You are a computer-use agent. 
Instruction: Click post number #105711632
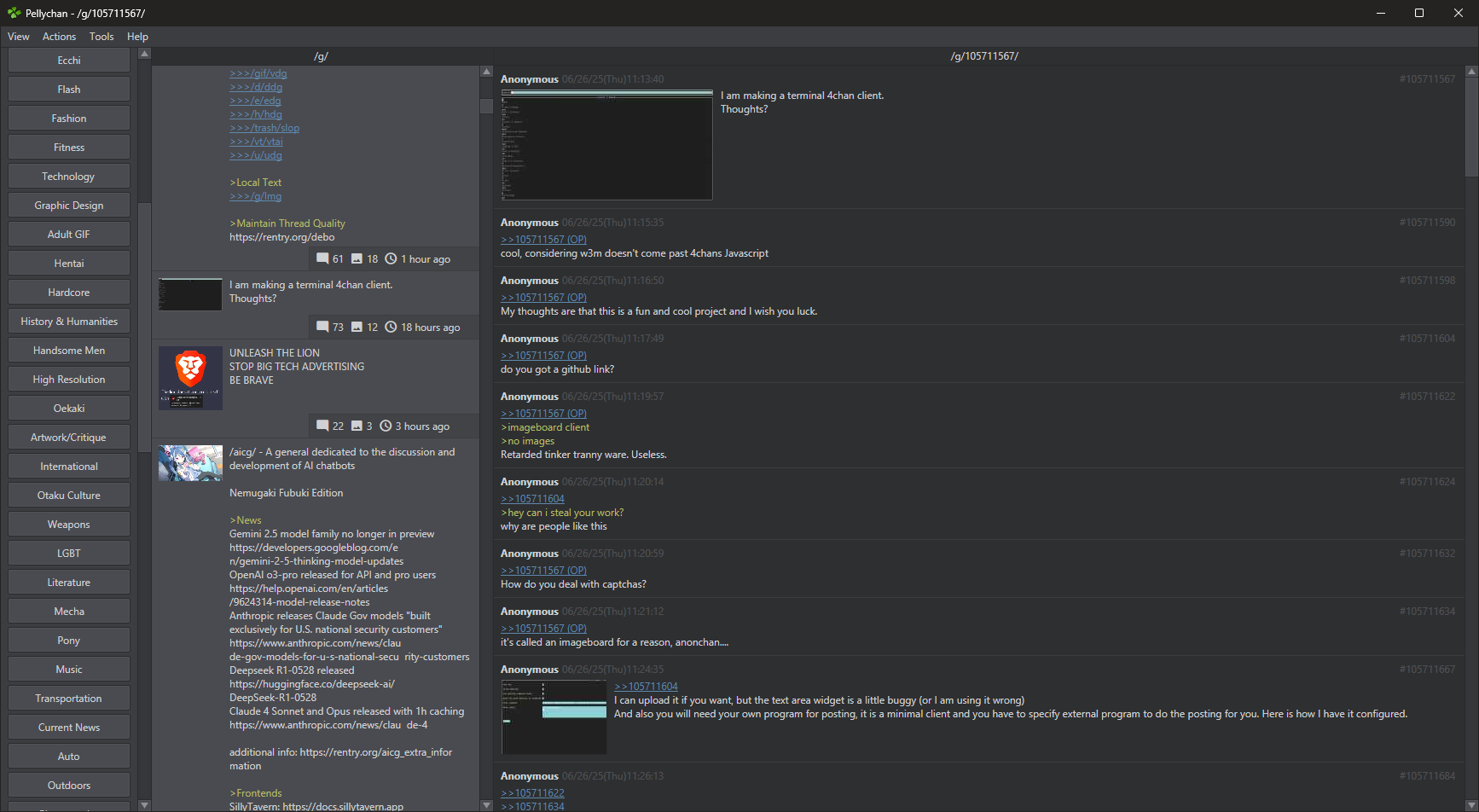[1427, 554]
